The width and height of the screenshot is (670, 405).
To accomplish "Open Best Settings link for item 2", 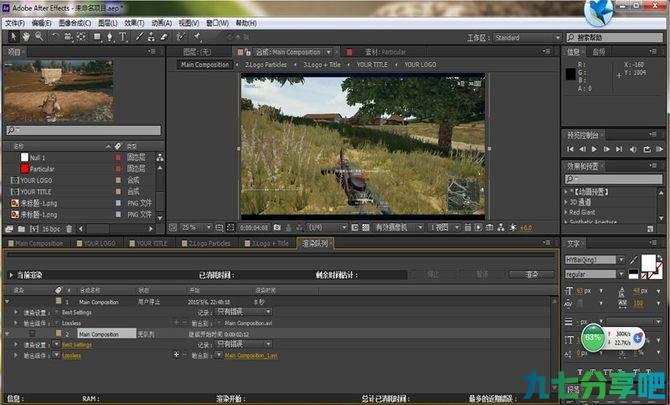I will [77, 345].
